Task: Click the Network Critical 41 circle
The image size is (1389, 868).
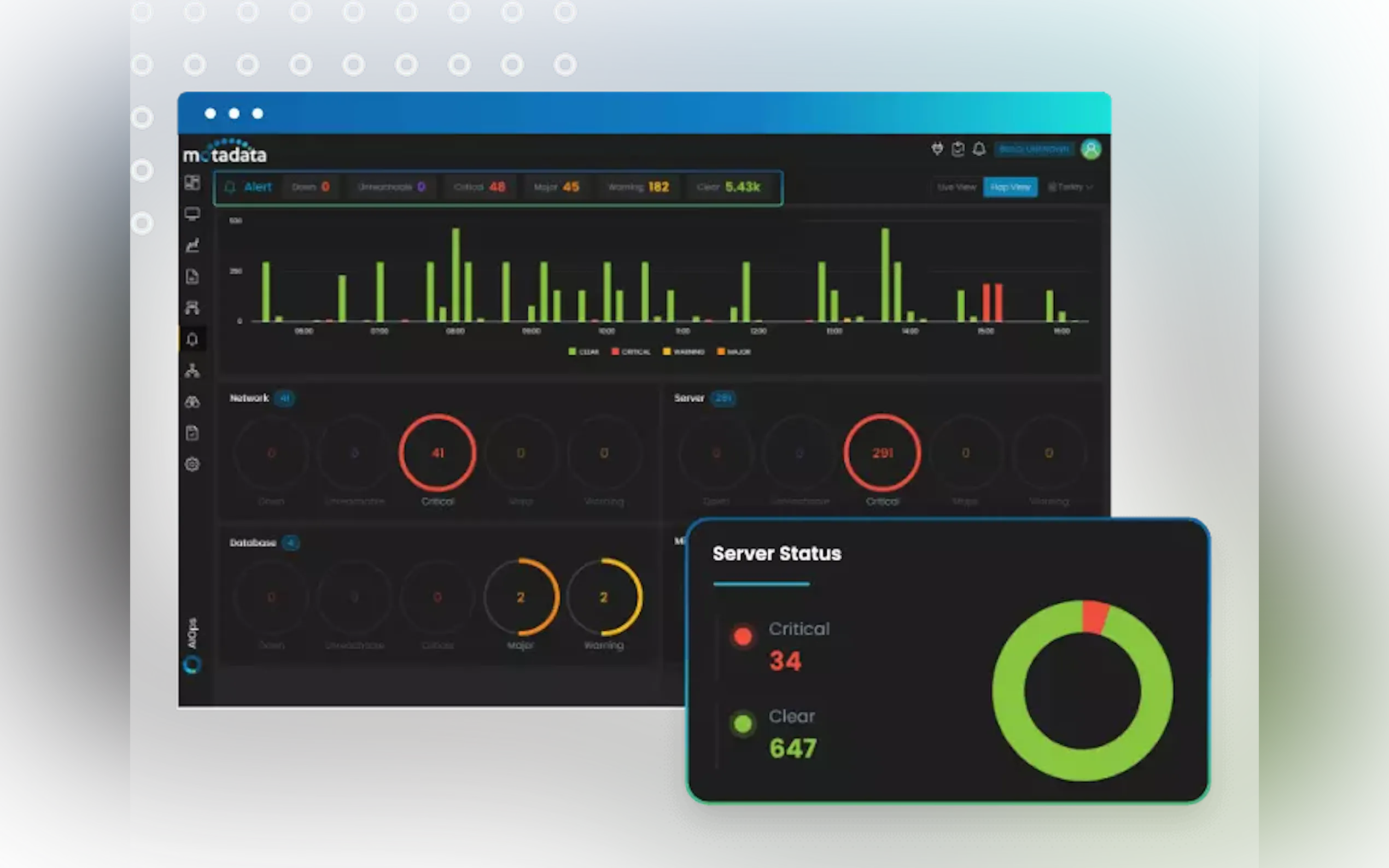Action: [437, 453]
